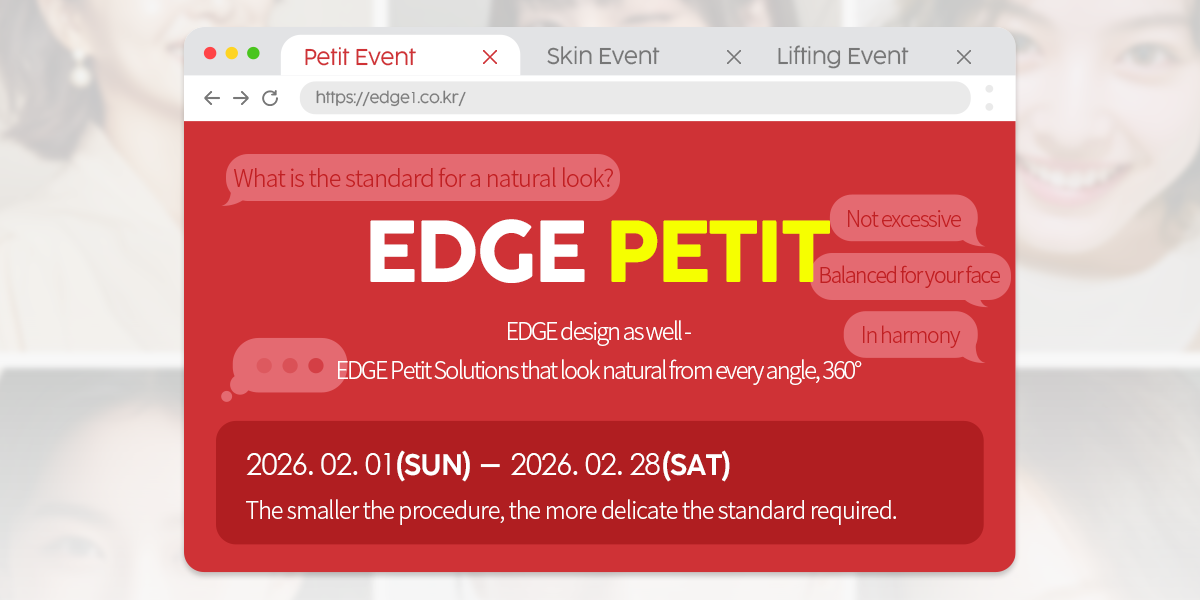Switch to the Skin Event tab
Viewport: 1200px width, 600px height.
point(602,57)
